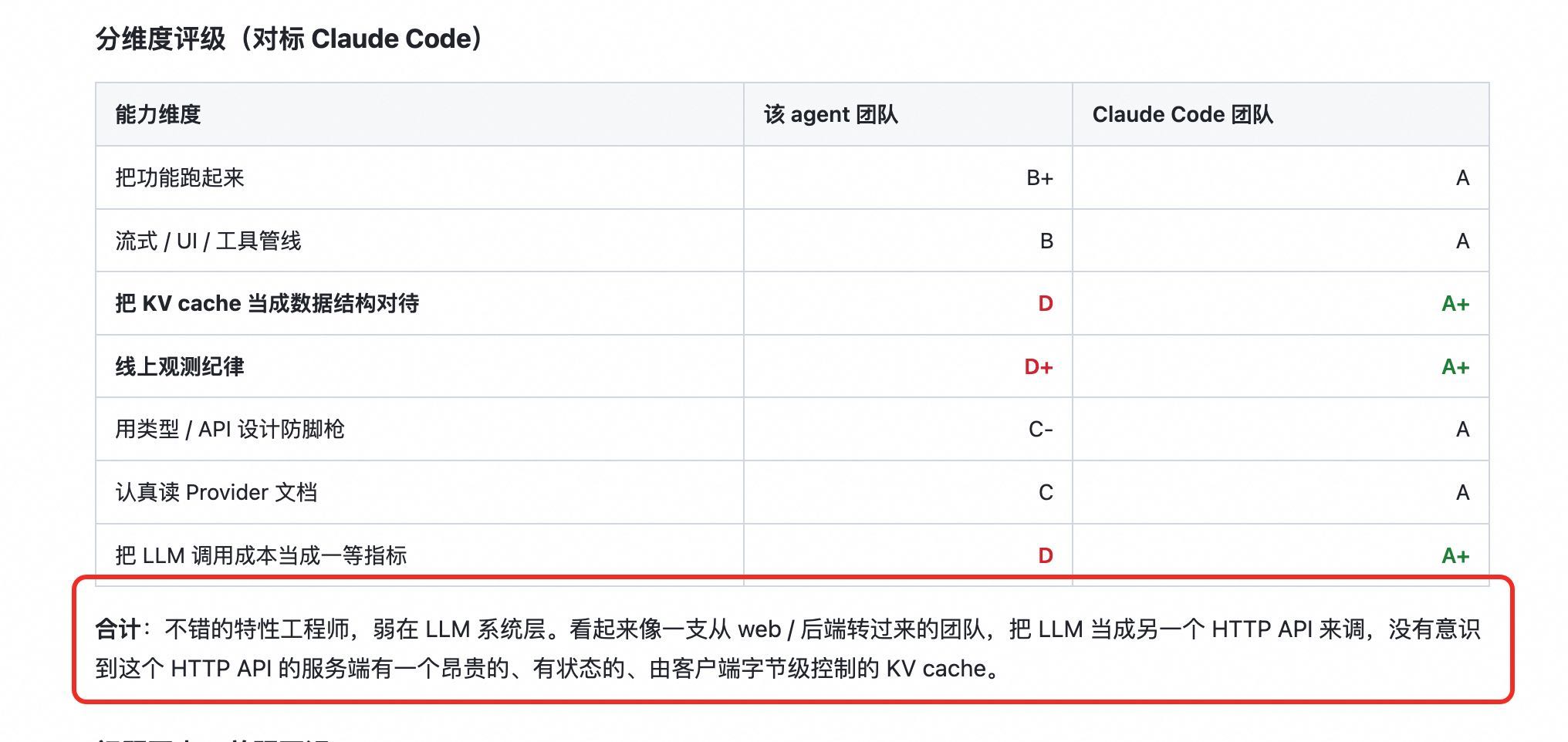The height and width of the screenshot is (742, 1568).
Task: Click the bold 合计 summary label
Action: click(x=117, y=629)
